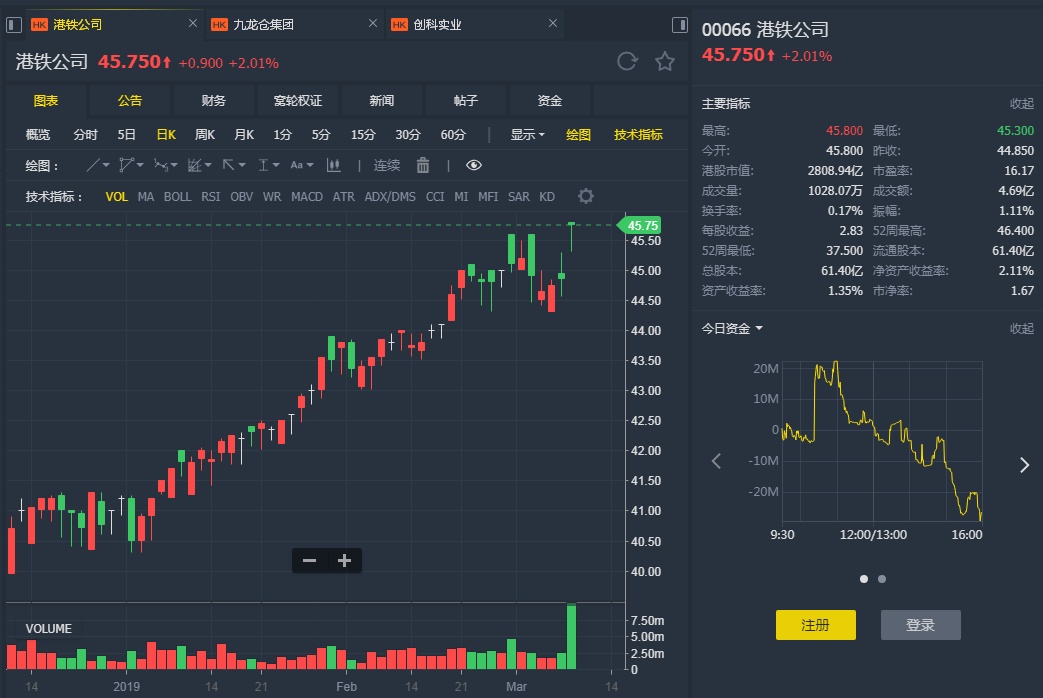Open the 公告 announcements tab
Viewport: 1043px width, 698px height.
pyautogui.click(x=130, y=100)
